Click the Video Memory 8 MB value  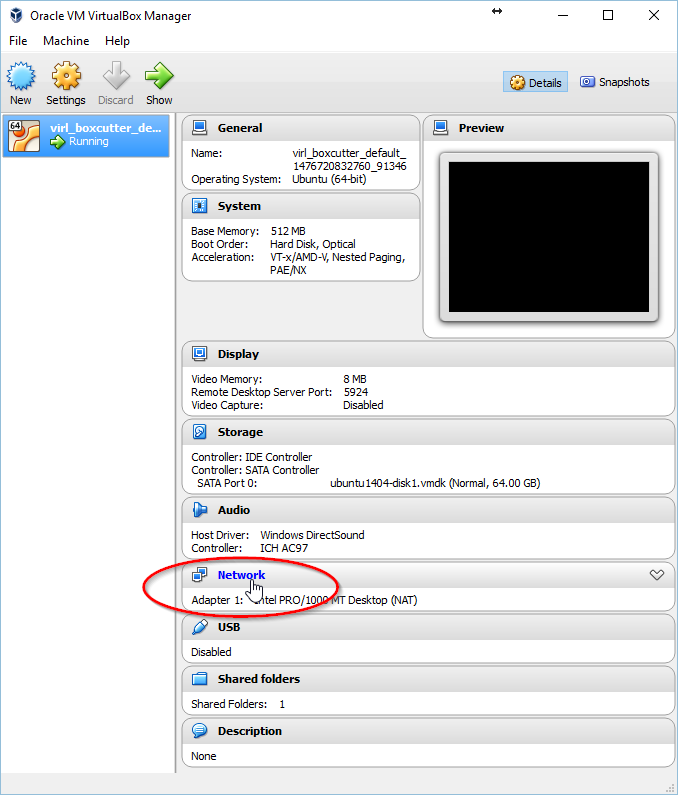tap(355, 379)
